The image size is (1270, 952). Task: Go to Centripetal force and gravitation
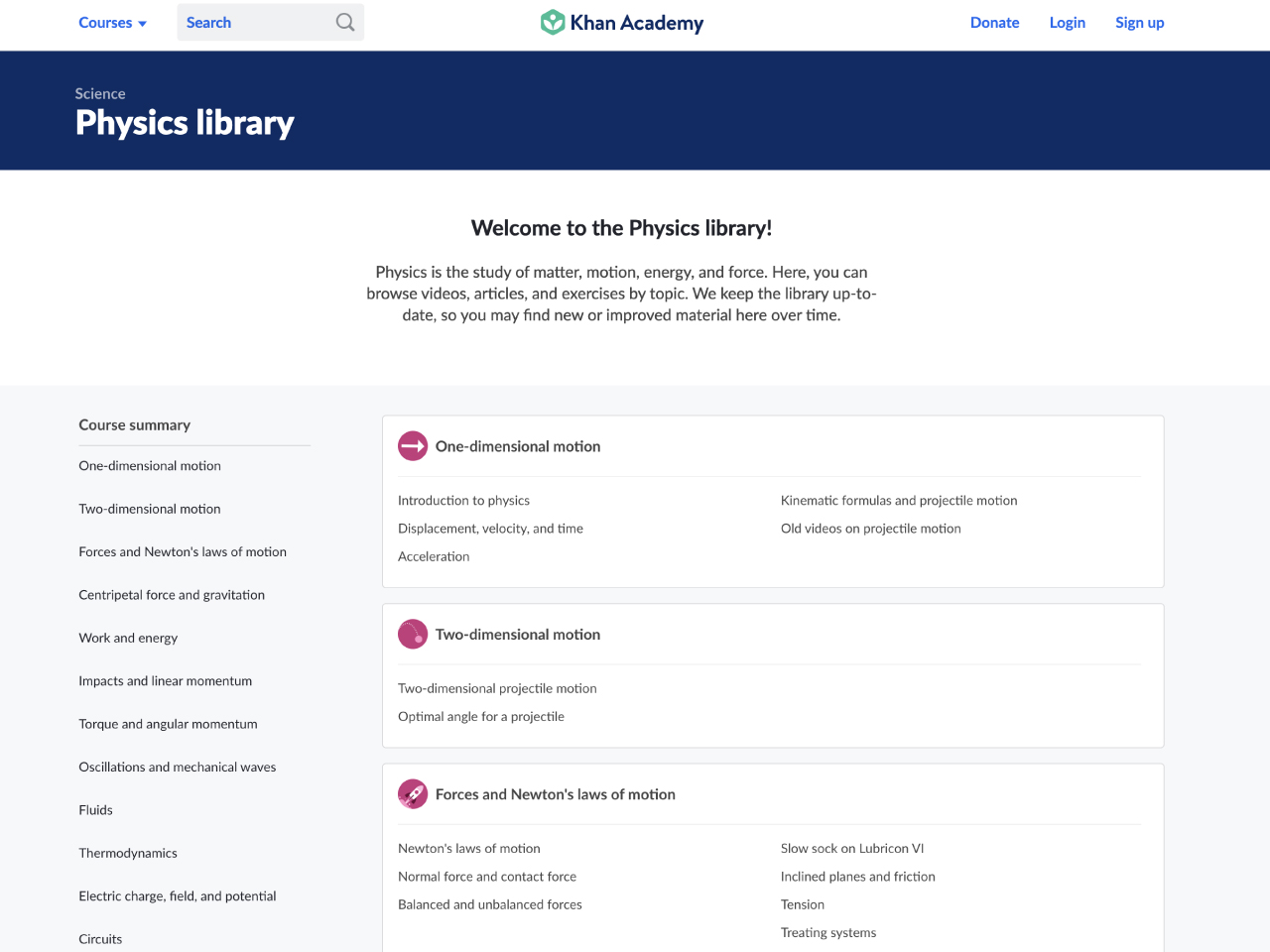(x=172, y=595)
